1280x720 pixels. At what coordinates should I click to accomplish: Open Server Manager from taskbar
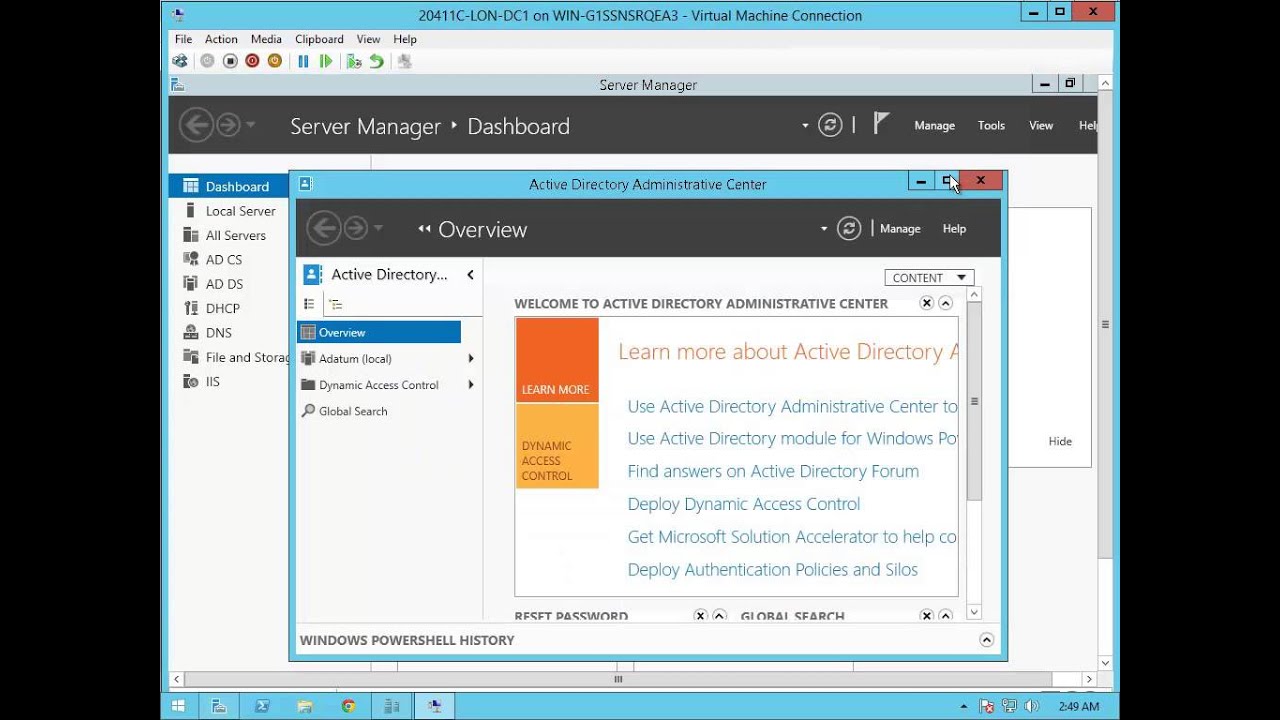(219, 706)
